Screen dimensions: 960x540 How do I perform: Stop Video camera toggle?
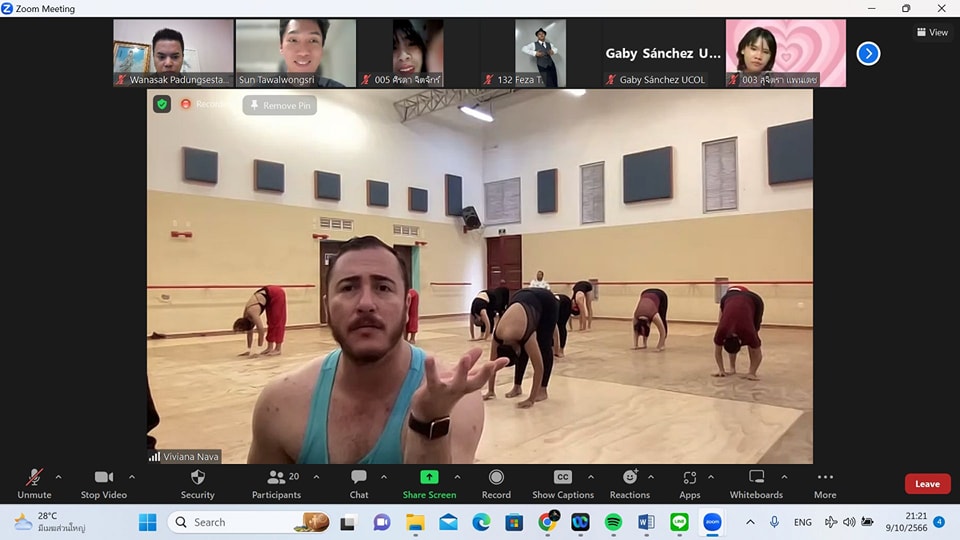(103, 479)
